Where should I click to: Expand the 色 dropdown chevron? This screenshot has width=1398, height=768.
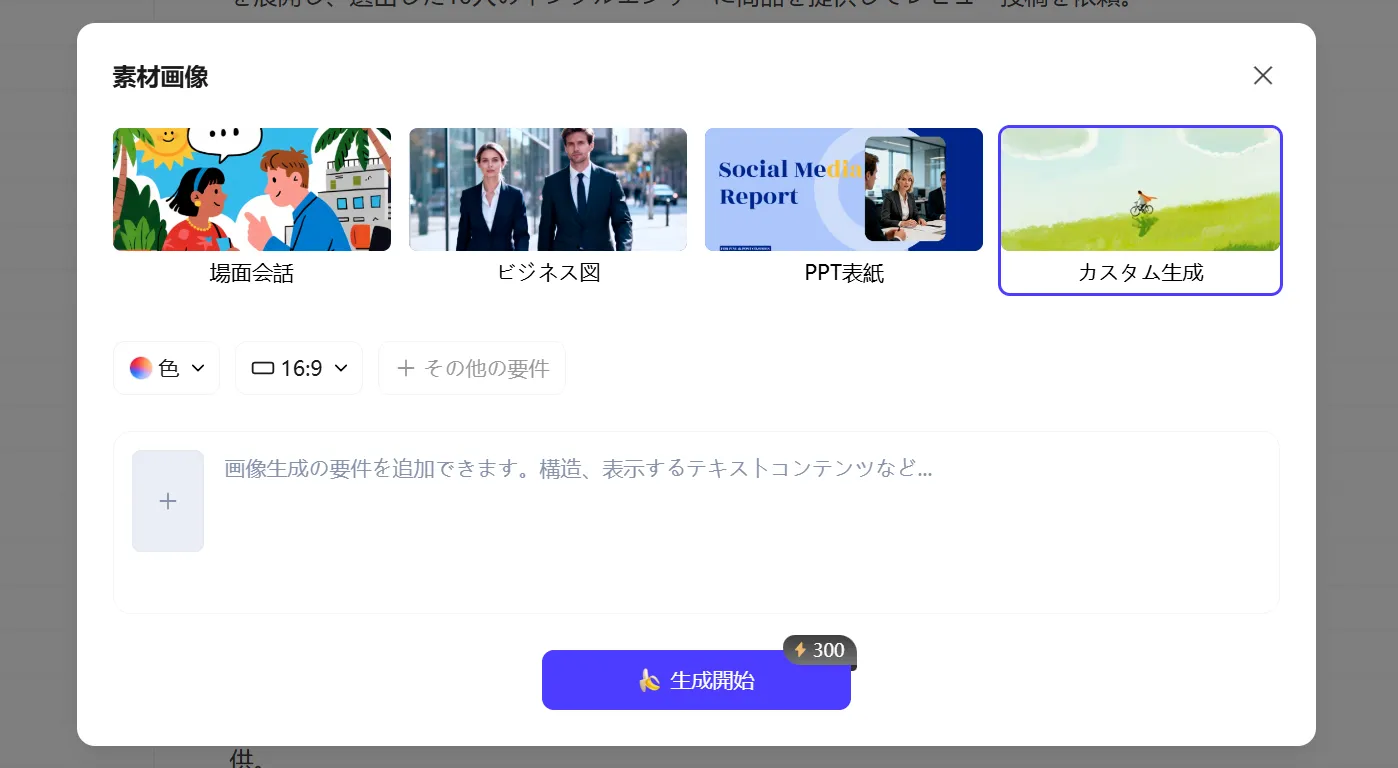click(x=198, y=368)
